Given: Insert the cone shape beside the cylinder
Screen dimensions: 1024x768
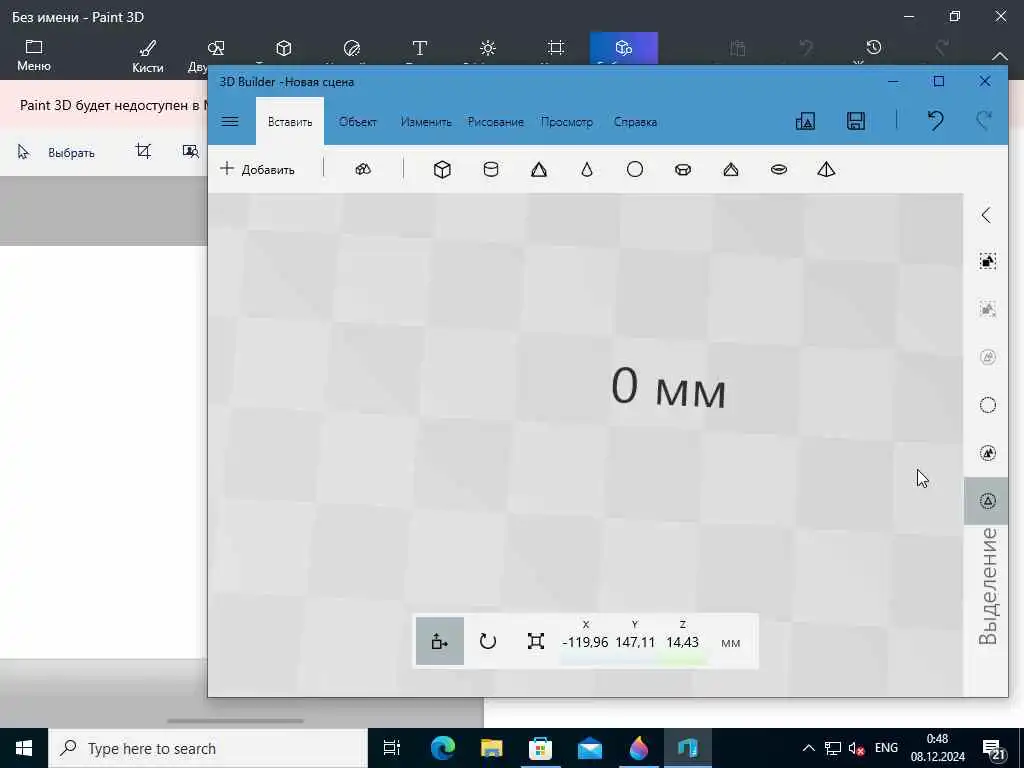Looking at the screenshot, I should click(x=539, y=170).
